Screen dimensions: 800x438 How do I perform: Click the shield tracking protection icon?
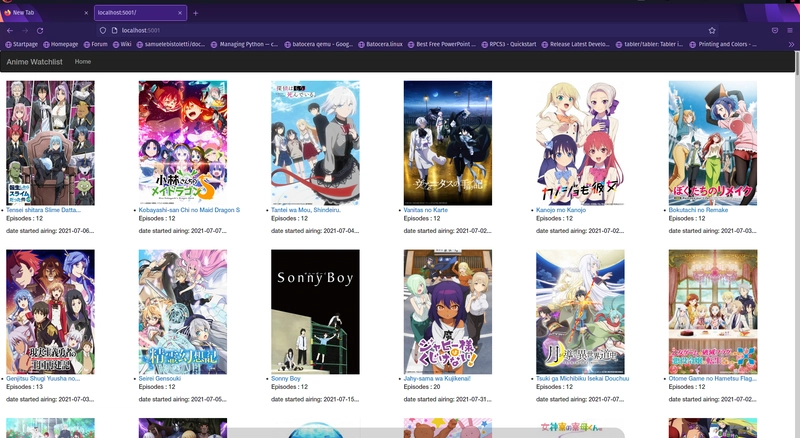coord(103,31)
